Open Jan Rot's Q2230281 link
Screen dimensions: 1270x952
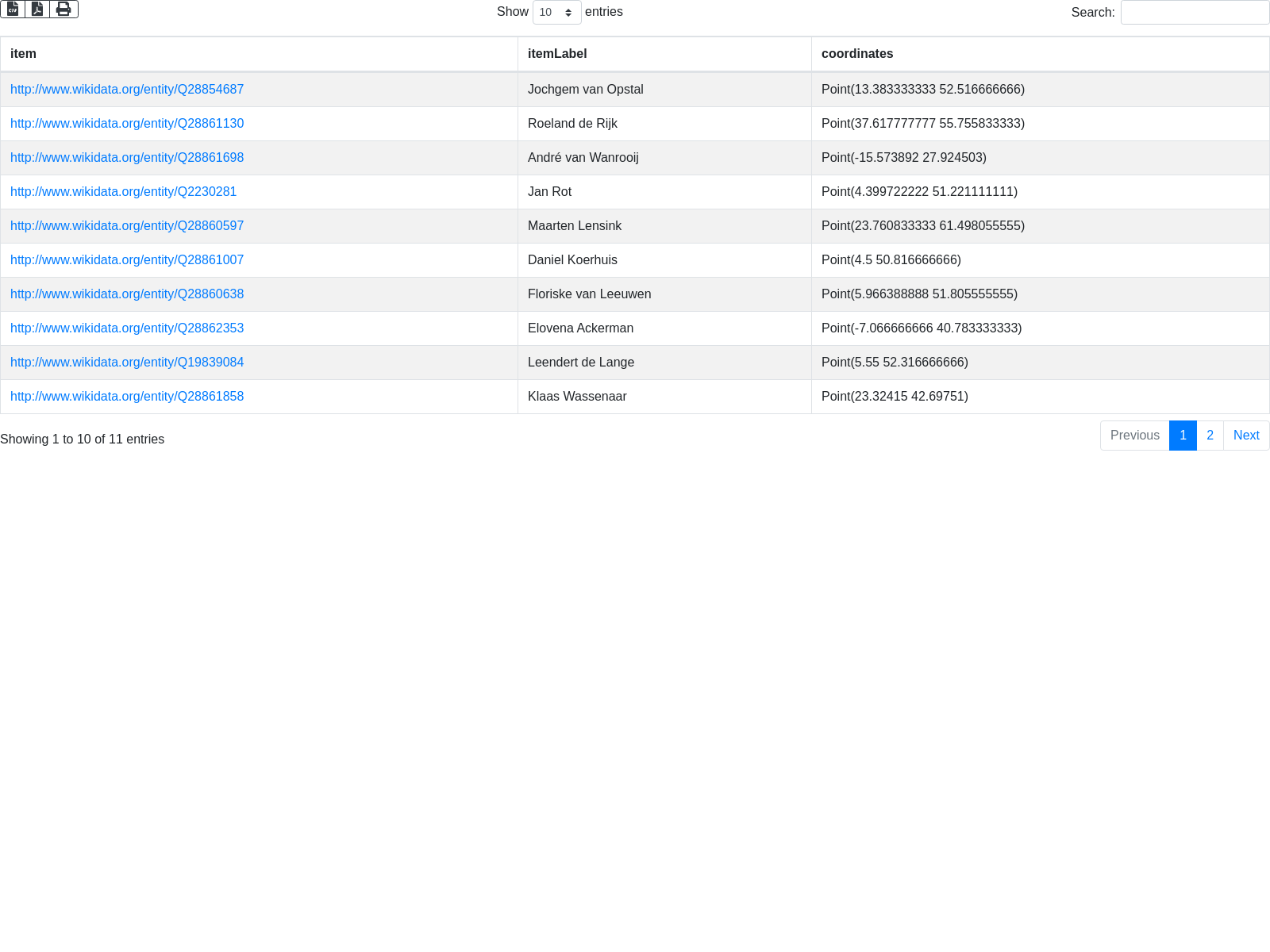point(123,192)
